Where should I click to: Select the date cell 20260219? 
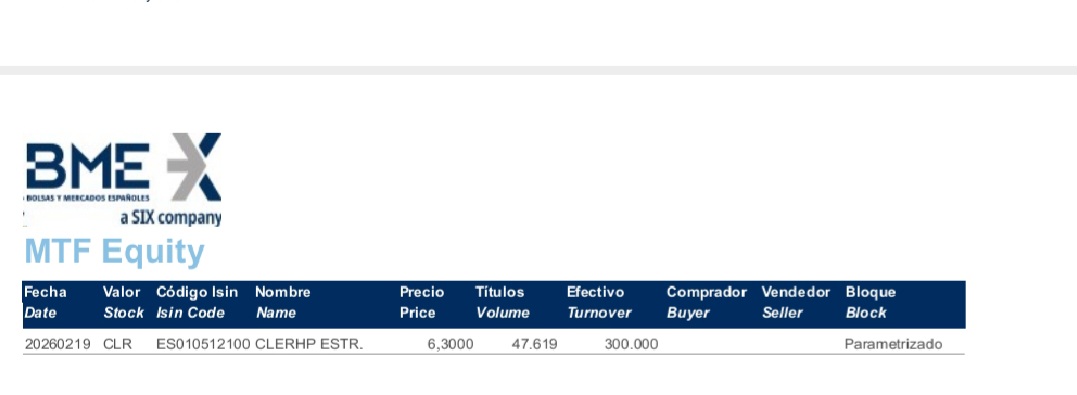[58, 344]
